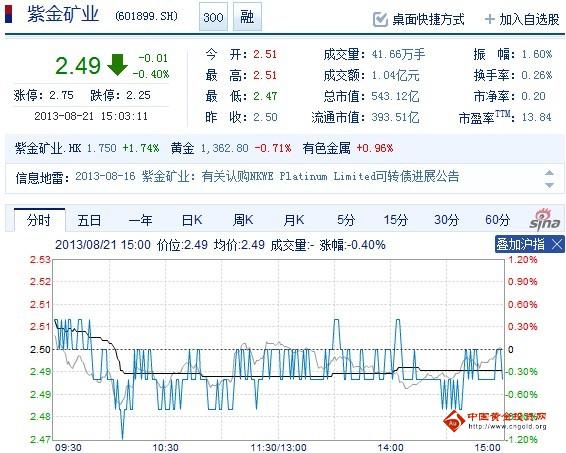Switch to 一年 chart tab

pyautogui.click(x=140, y=220)
